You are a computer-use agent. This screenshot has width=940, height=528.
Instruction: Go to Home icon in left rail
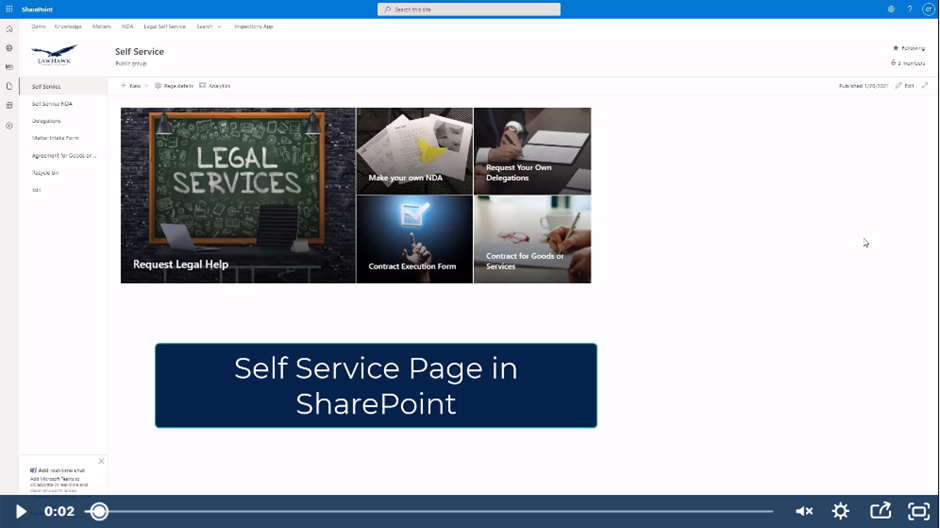click(9, 29)
